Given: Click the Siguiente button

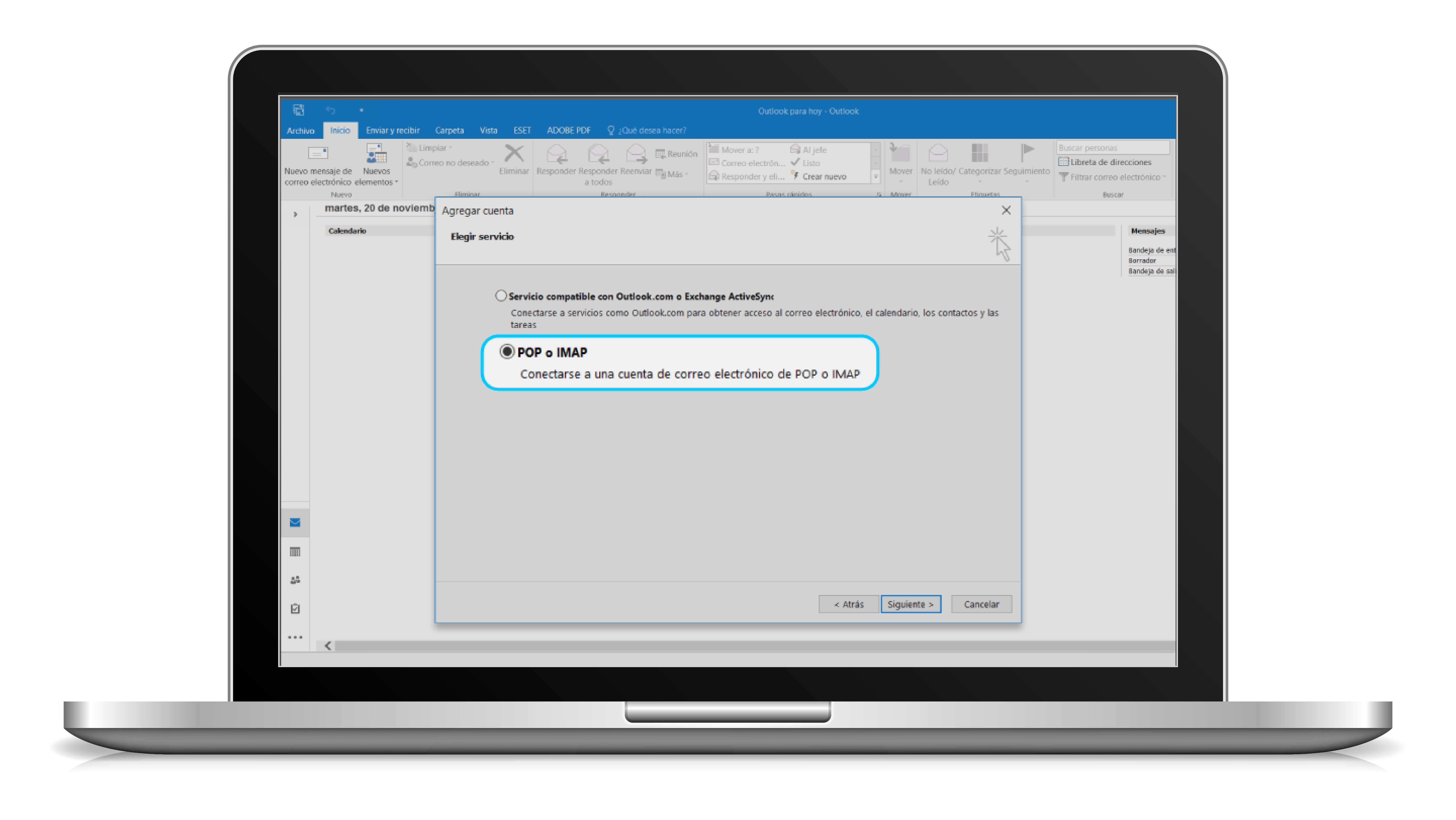Looking at the screenshot, I should point(911,604).
